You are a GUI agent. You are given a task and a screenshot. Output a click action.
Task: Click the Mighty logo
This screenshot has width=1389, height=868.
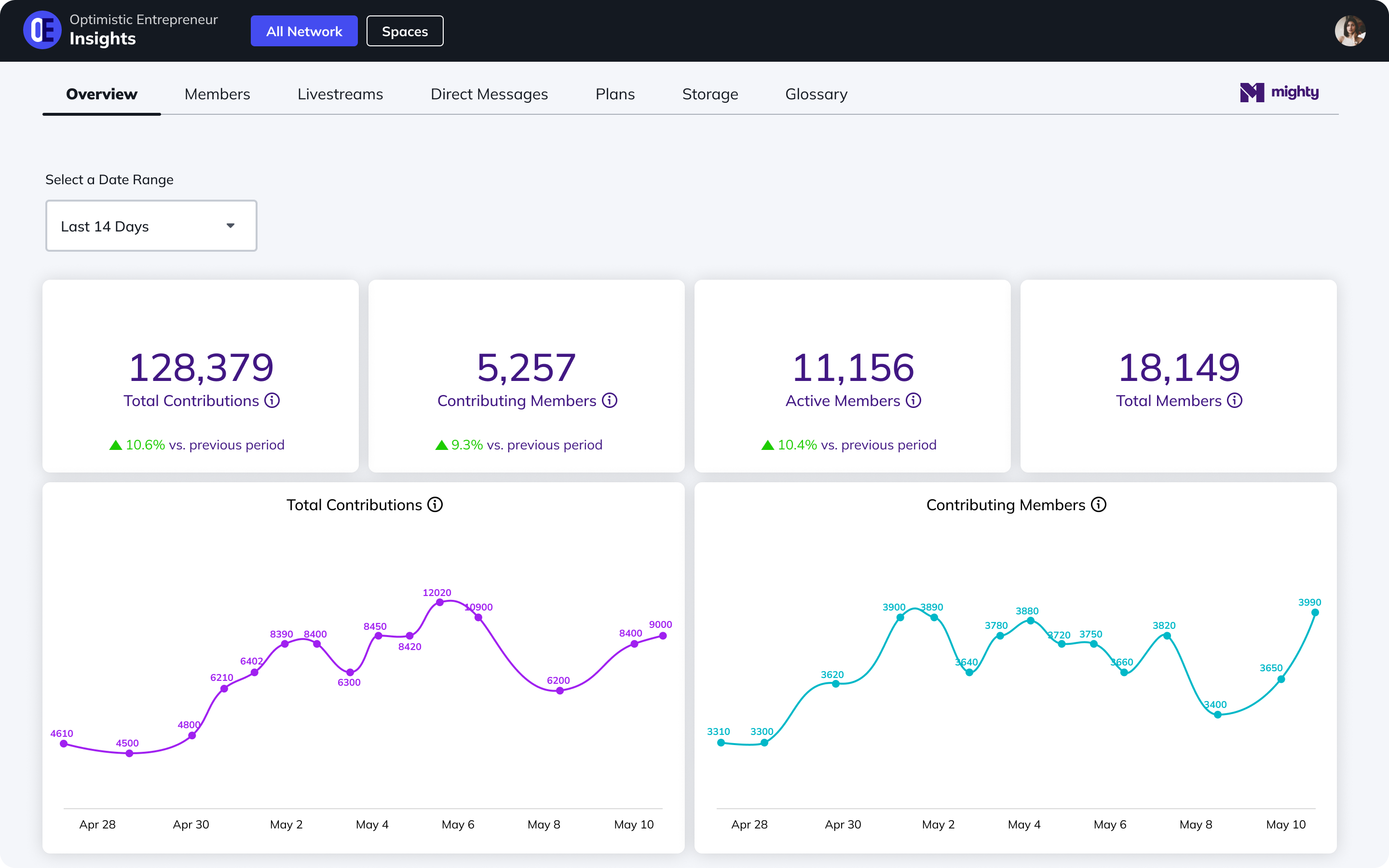tap(1279, 92)
